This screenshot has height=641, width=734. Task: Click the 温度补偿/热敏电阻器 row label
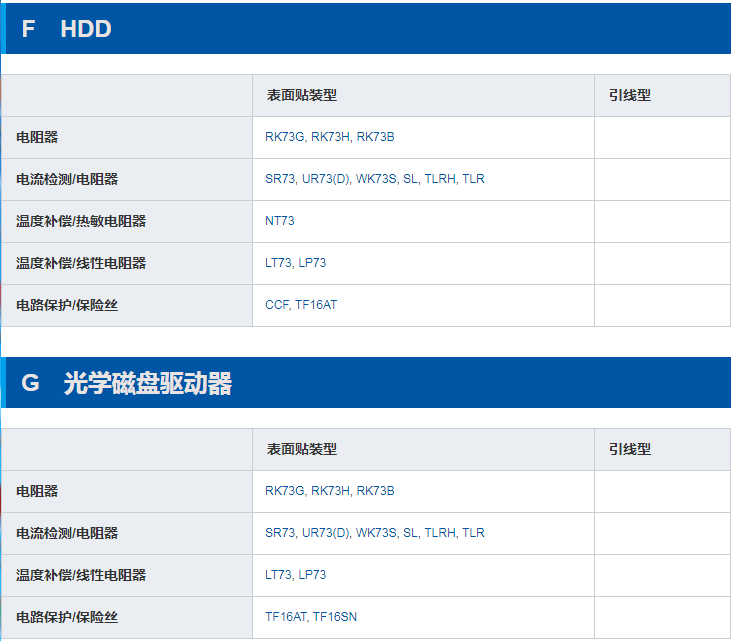coord(81,221)
